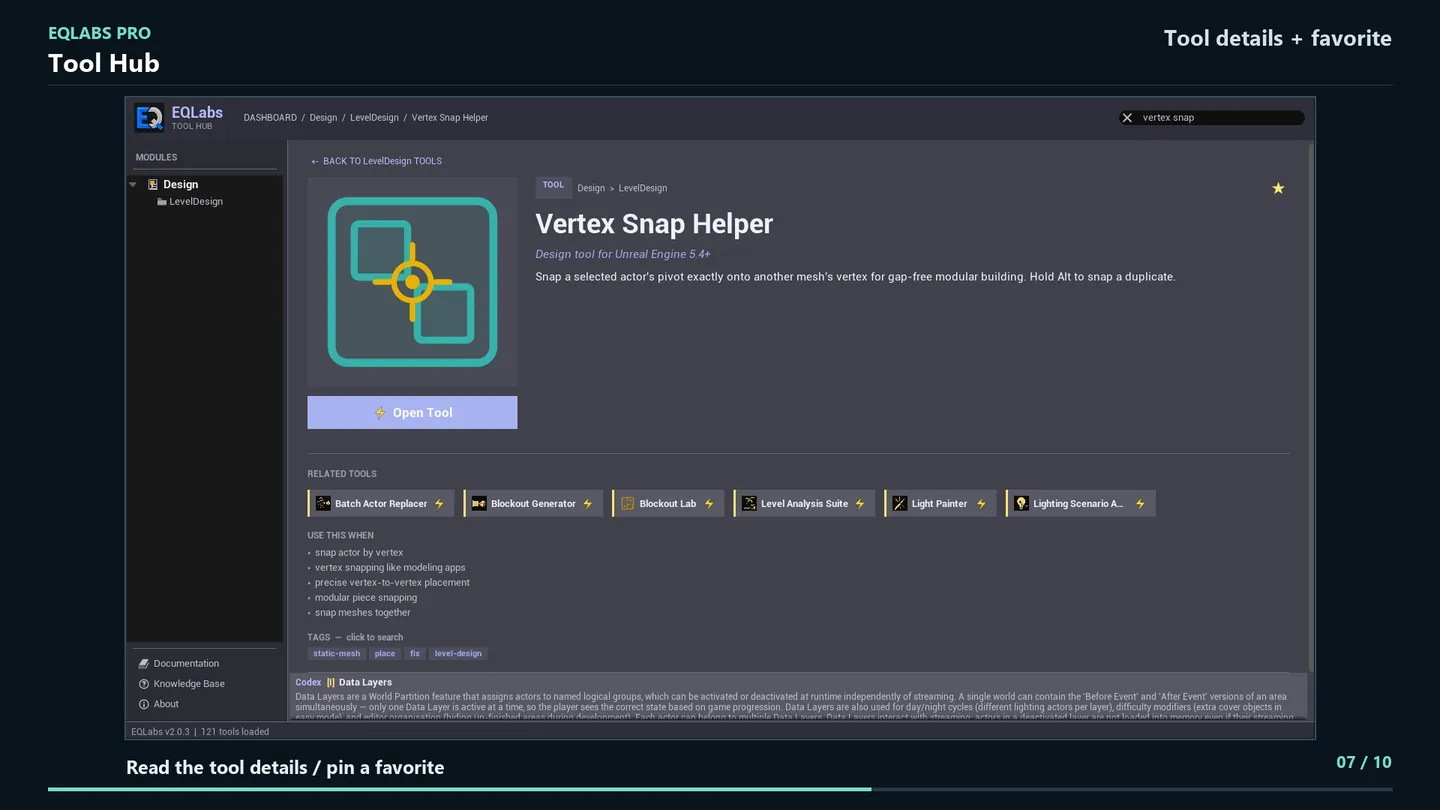The width and height of the screenshot is (1440, 810).
Task: Go back to LevelDesign tools
Action: pos(376,161)
